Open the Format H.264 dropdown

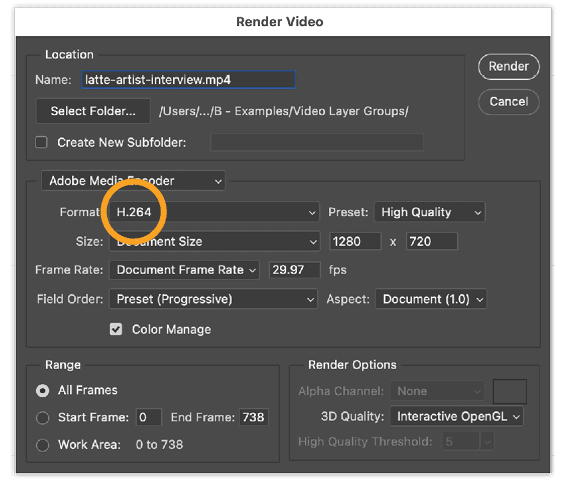214,212
